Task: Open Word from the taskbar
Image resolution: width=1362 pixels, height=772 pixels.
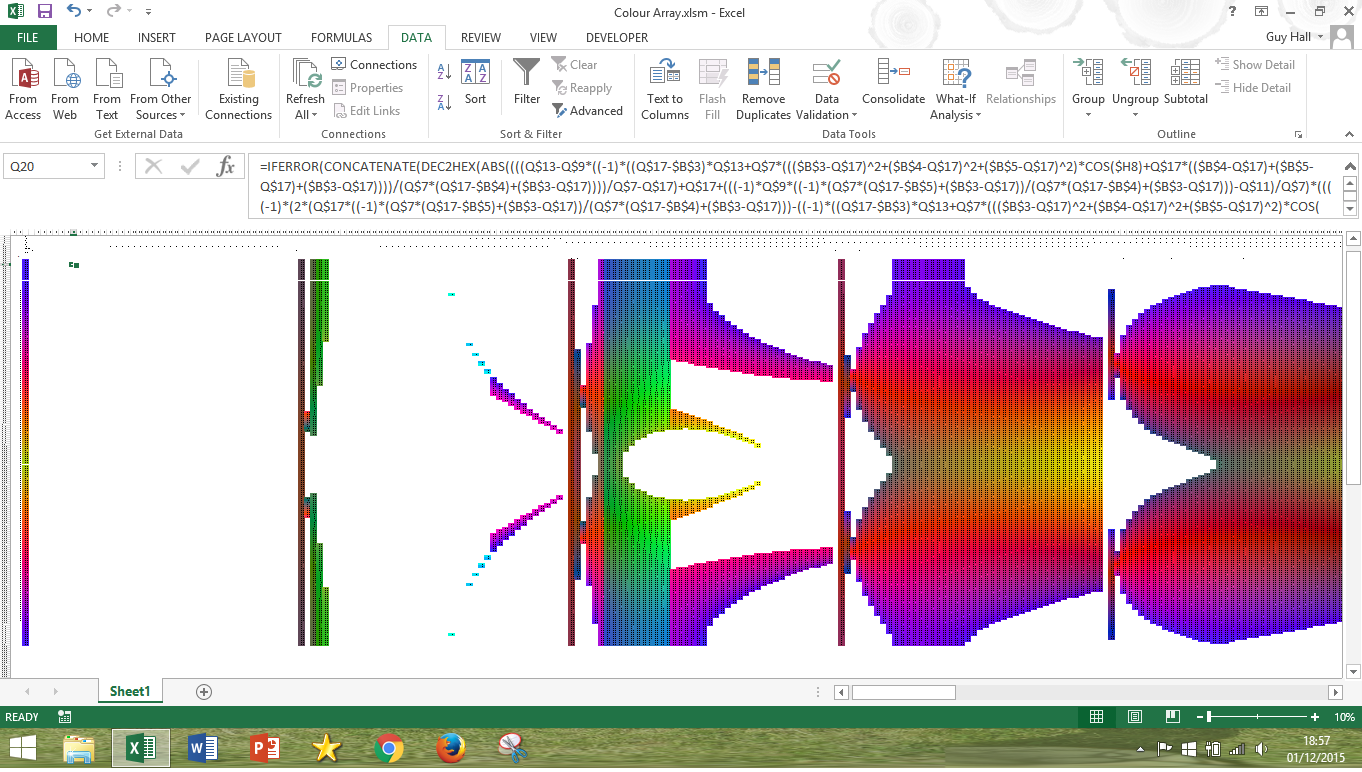Action: pyautogui.click(x=203, y=748)
